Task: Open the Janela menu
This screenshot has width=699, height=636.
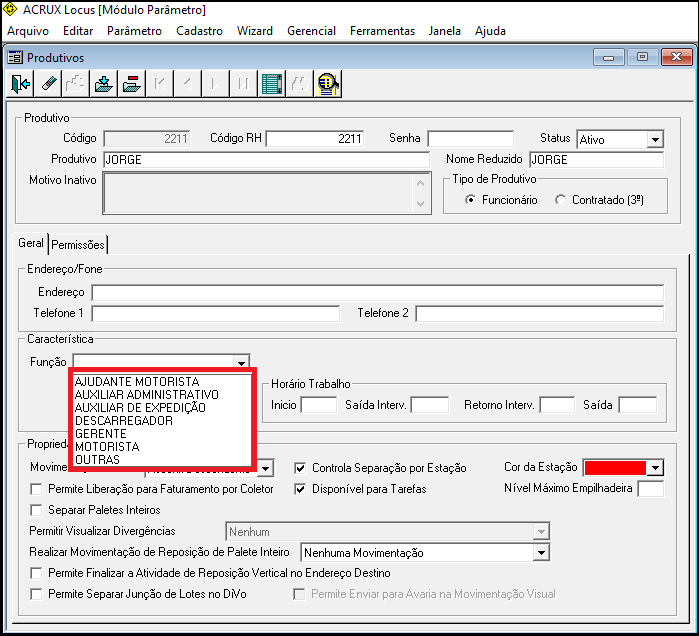Action: pos(444,31)
